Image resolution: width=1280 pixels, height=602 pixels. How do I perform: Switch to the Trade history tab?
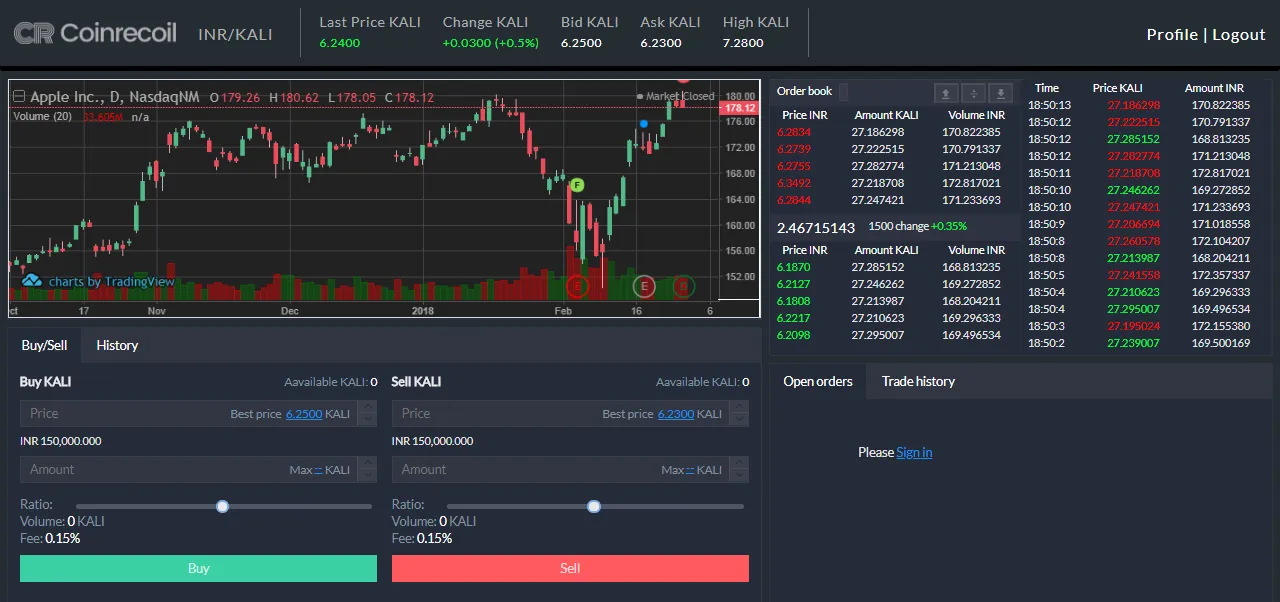pos(918,381)
